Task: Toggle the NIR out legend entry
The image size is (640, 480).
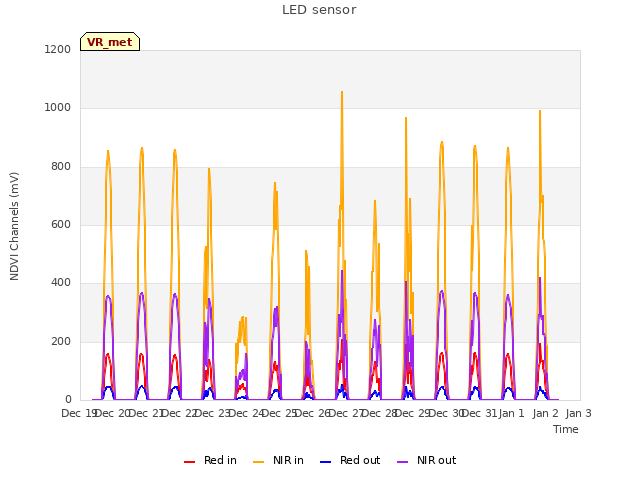Action: click(427, 460)
